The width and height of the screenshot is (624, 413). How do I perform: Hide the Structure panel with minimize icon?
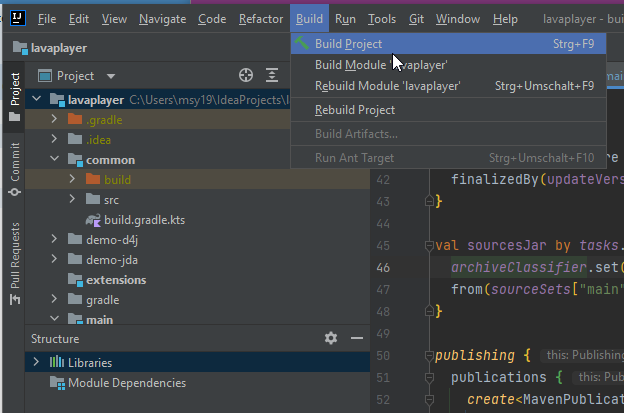(x=355, y=339)
